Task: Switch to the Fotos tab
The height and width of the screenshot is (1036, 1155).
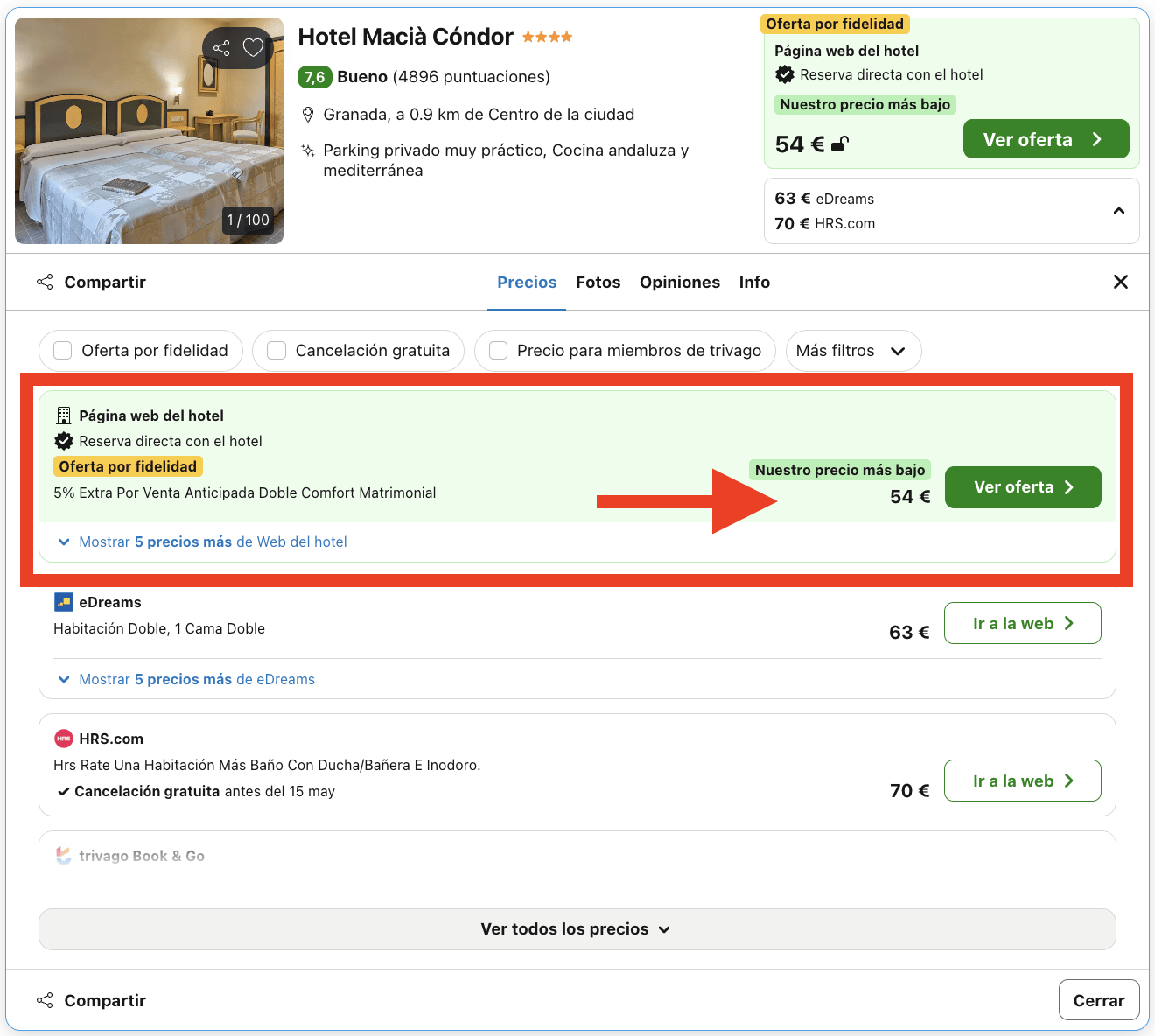Action: [598, 283]
